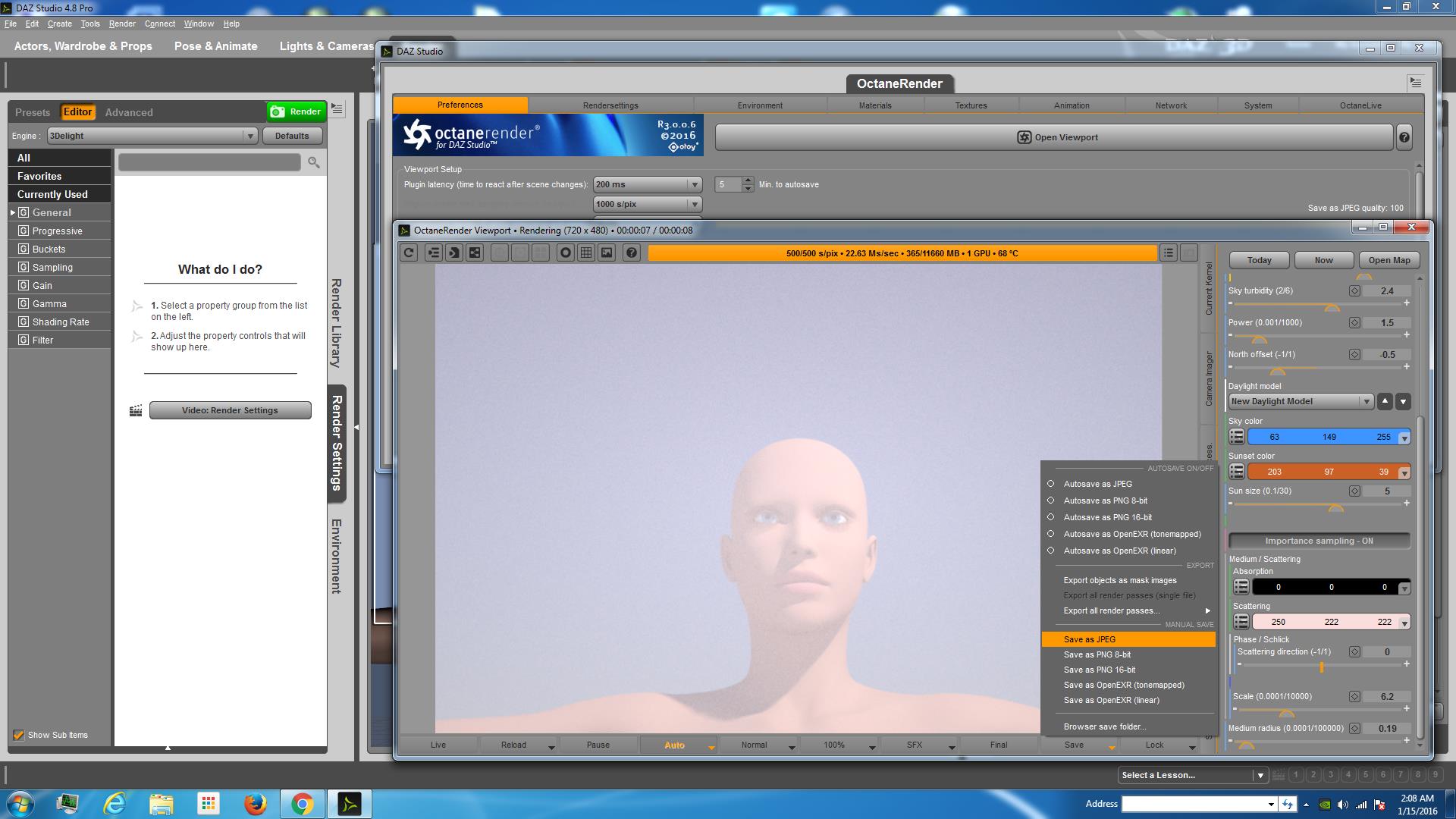Click the Sunset color orange swatch

coord(1323,472)
